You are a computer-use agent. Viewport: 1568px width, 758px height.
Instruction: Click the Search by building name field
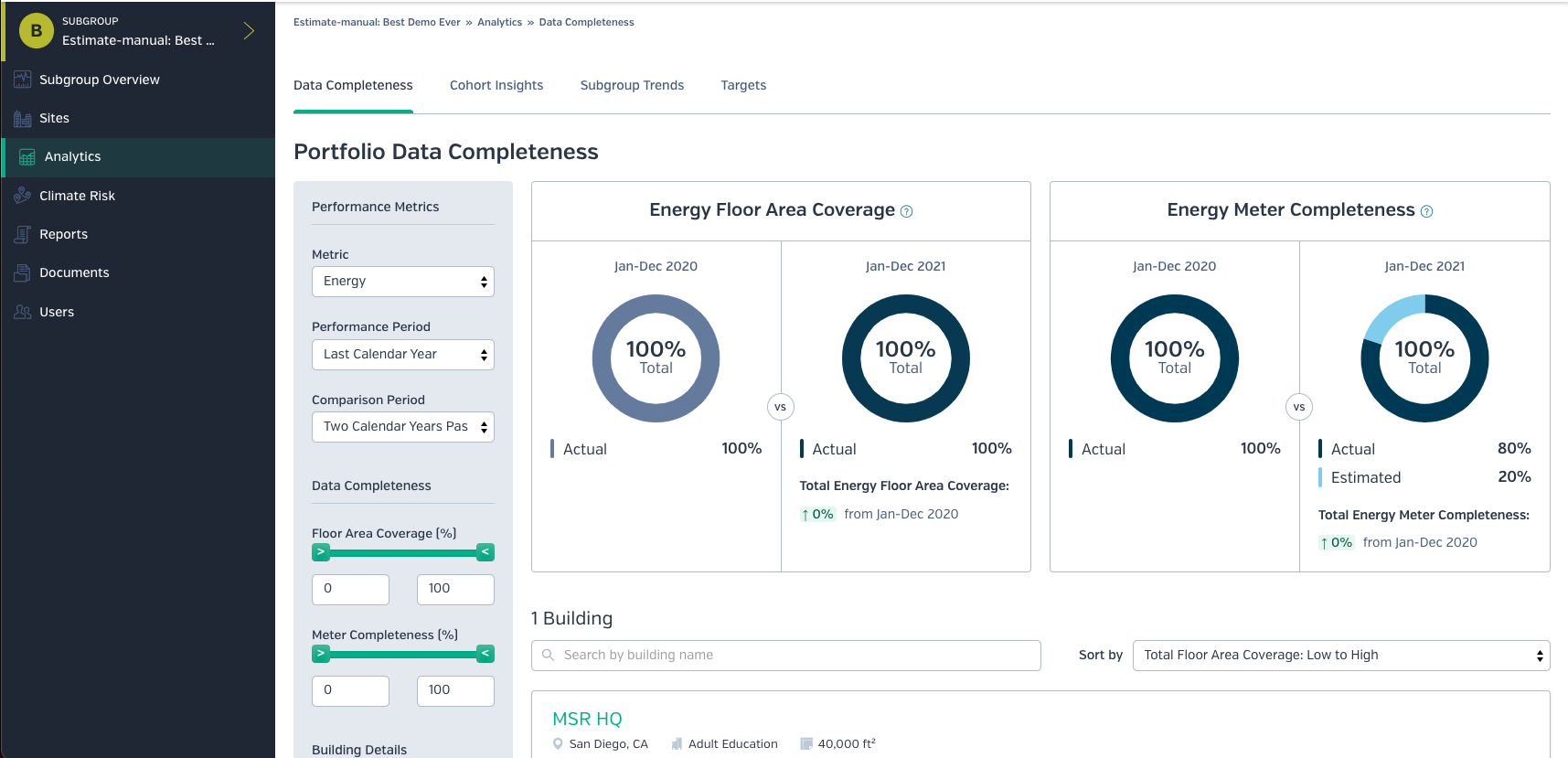click(786, 656)
